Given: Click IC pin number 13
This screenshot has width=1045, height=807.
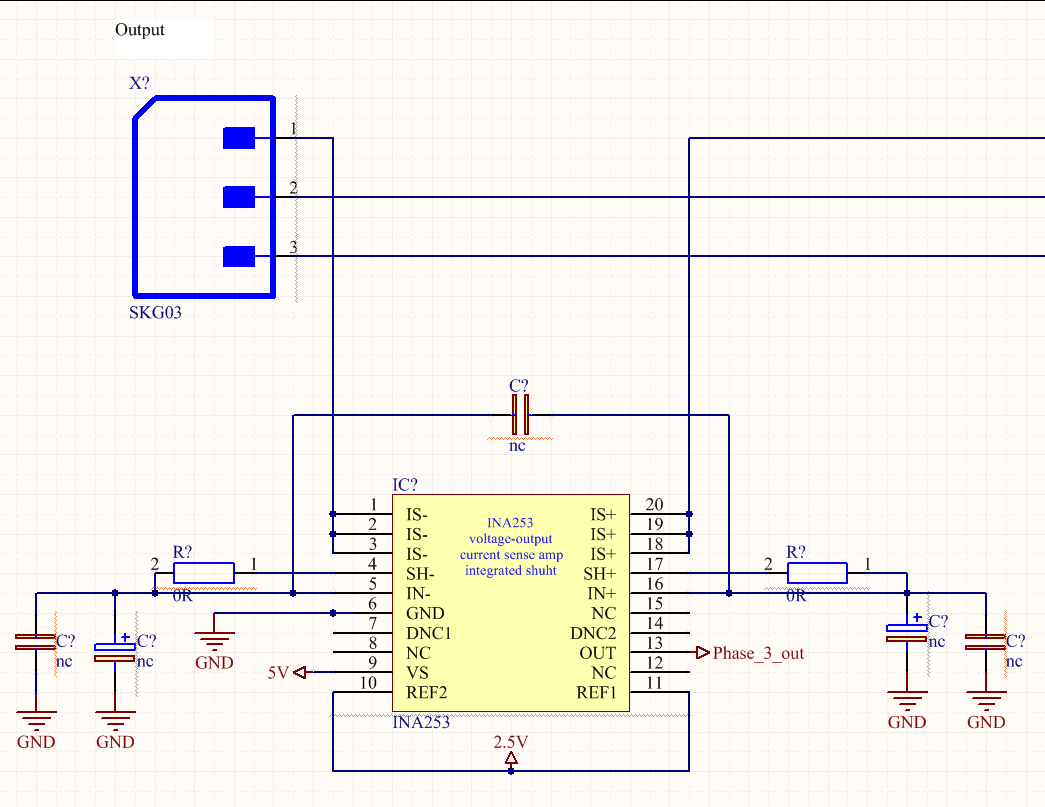Looking at the screenshot, I should click(x=654, y=643).
